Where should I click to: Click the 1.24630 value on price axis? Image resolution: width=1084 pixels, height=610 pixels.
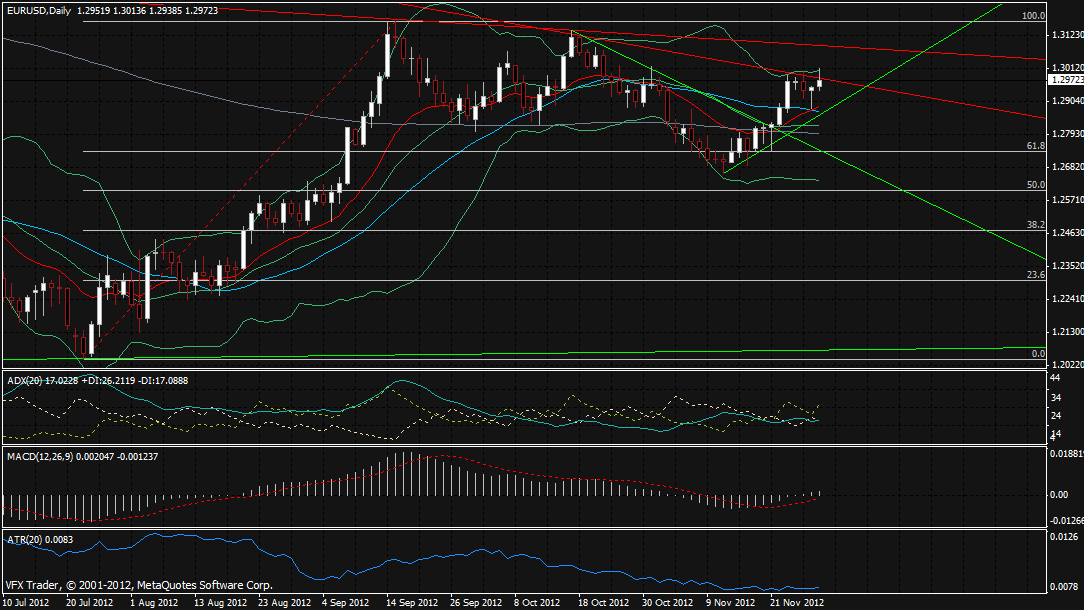point(1066,233)
